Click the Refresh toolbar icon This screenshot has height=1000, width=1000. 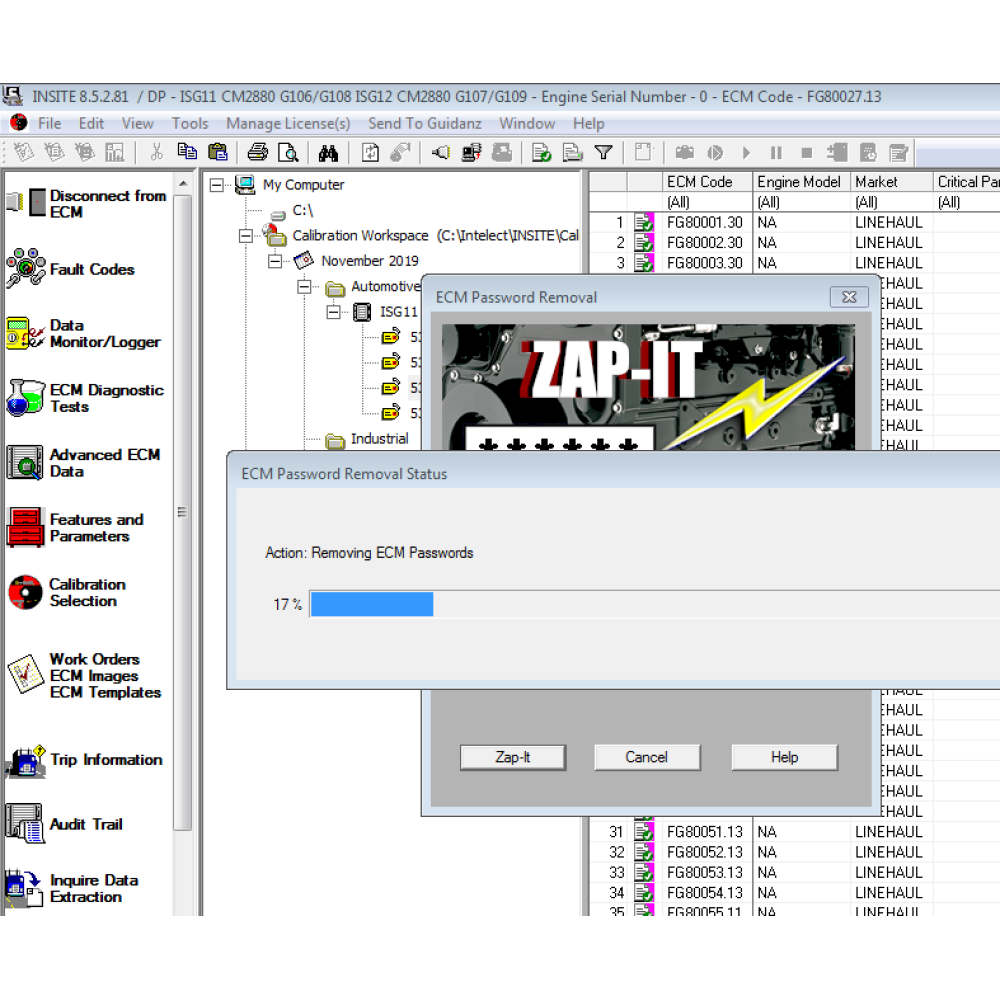tap(371, 152)
